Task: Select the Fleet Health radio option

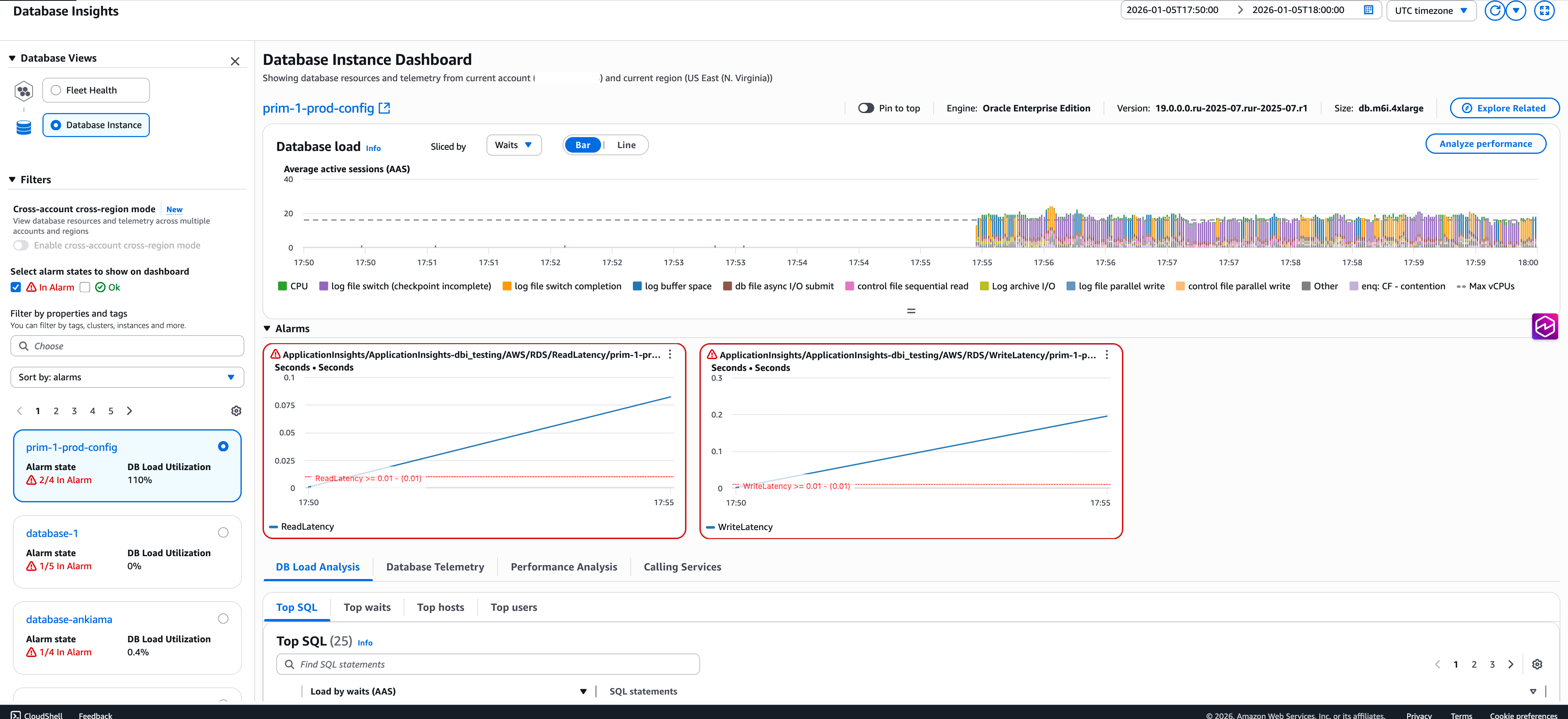Action: [x=56, y=90]
